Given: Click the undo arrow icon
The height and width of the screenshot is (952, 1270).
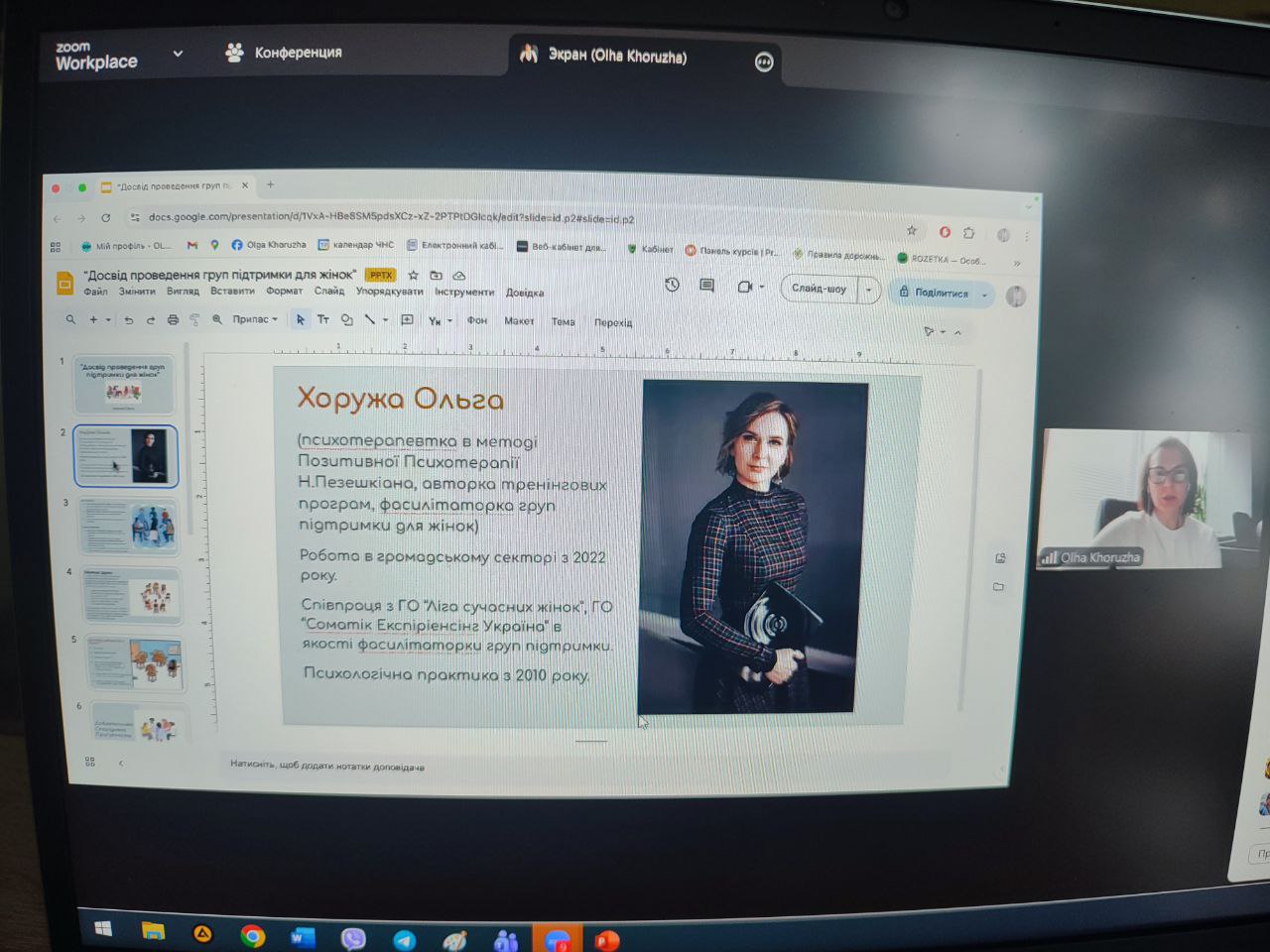Looking at the screenshot, I should click(128, 320).
